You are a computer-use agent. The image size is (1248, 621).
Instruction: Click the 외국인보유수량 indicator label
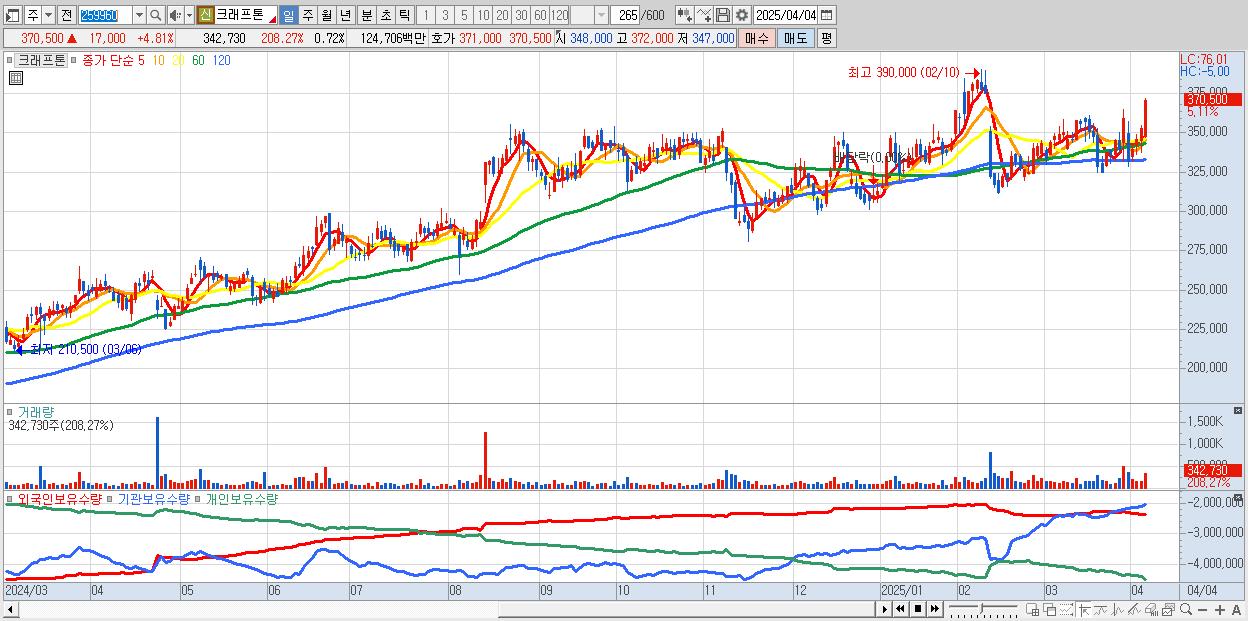58,498
